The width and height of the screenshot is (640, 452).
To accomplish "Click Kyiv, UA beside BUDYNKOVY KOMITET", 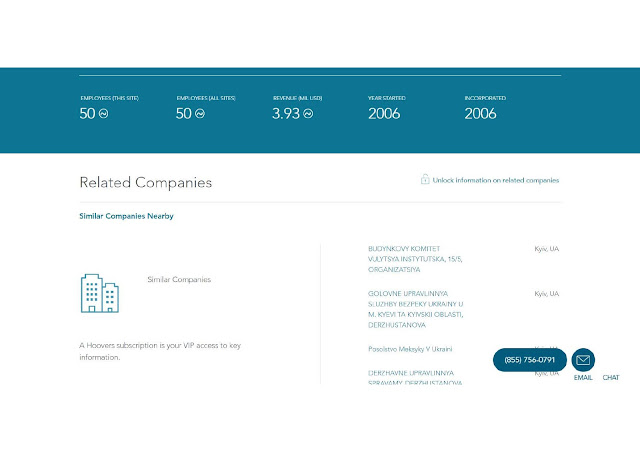I will [547, 249].
